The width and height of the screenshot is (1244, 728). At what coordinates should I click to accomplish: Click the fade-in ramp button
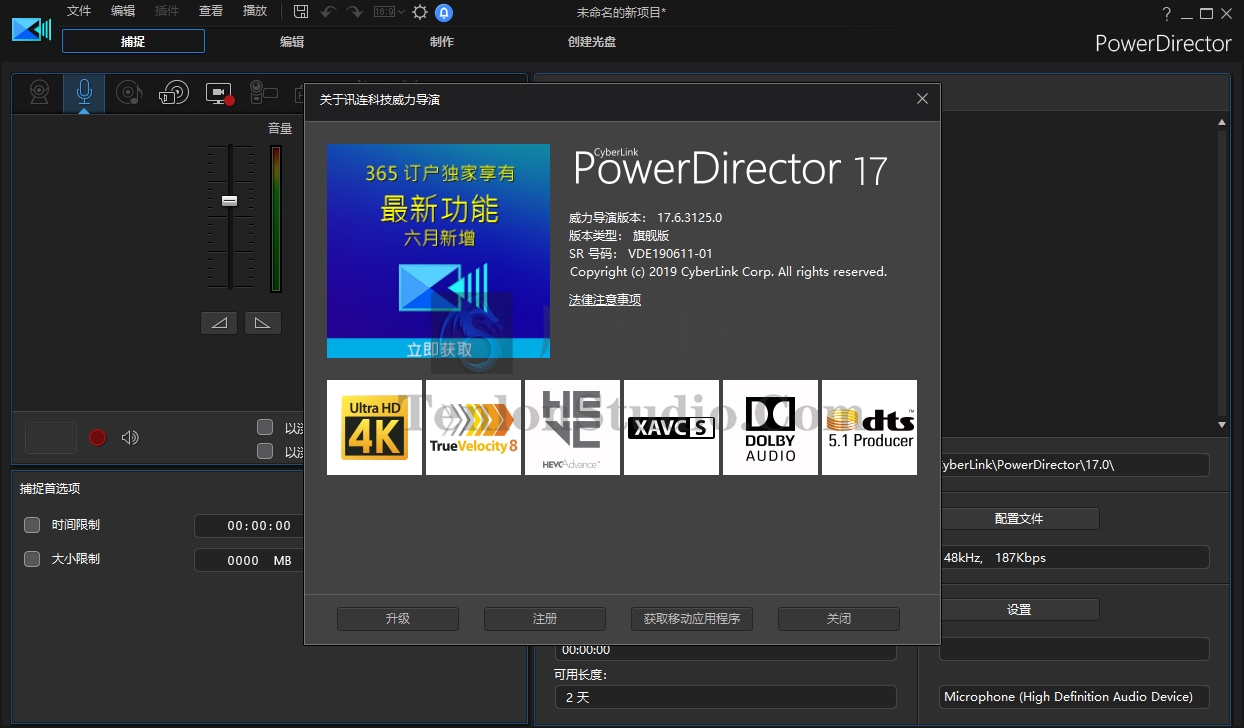[219, 323]
